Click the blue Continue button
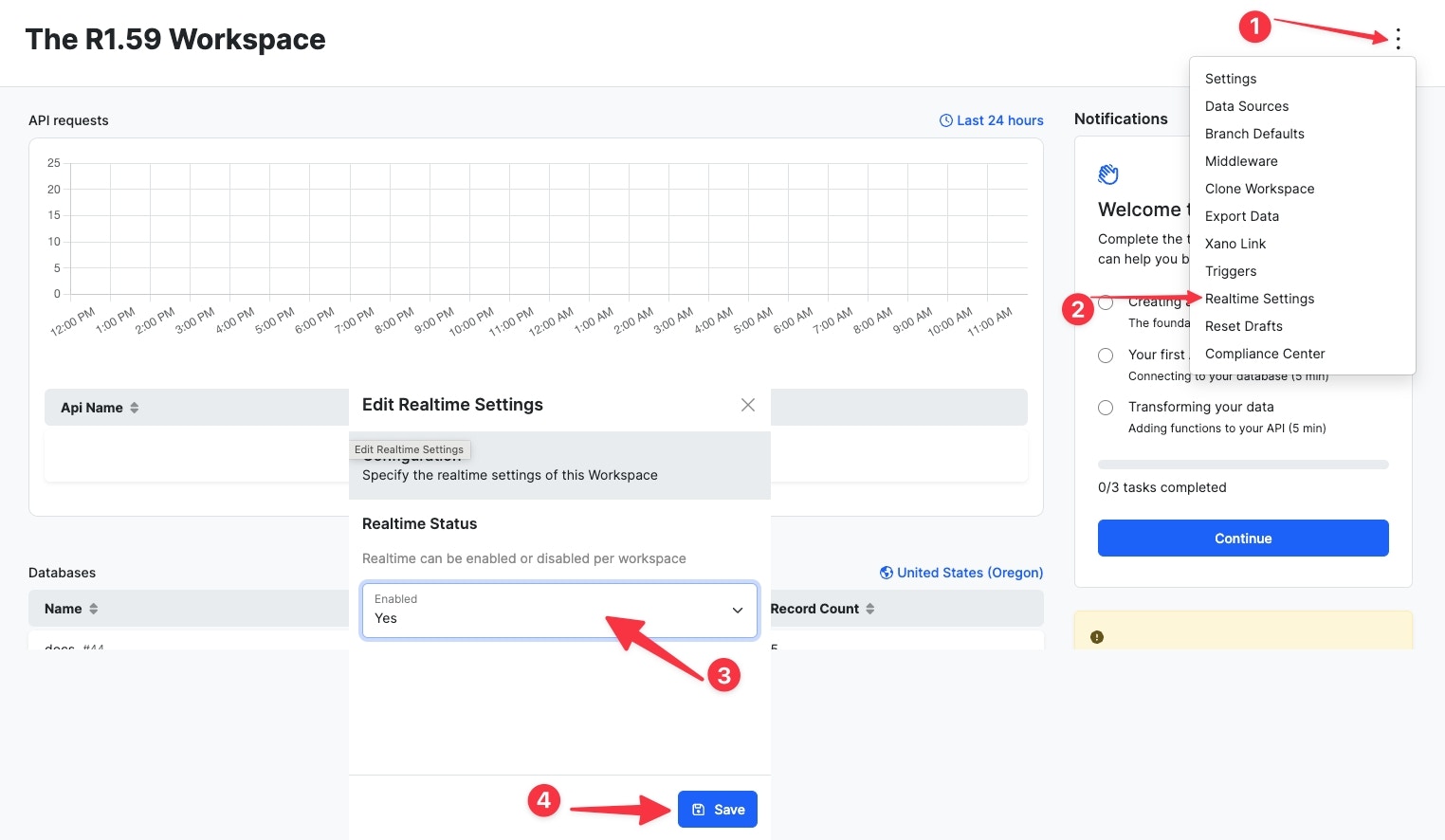Screen dimensions: 1445x840 click(x=1243, y=538)
